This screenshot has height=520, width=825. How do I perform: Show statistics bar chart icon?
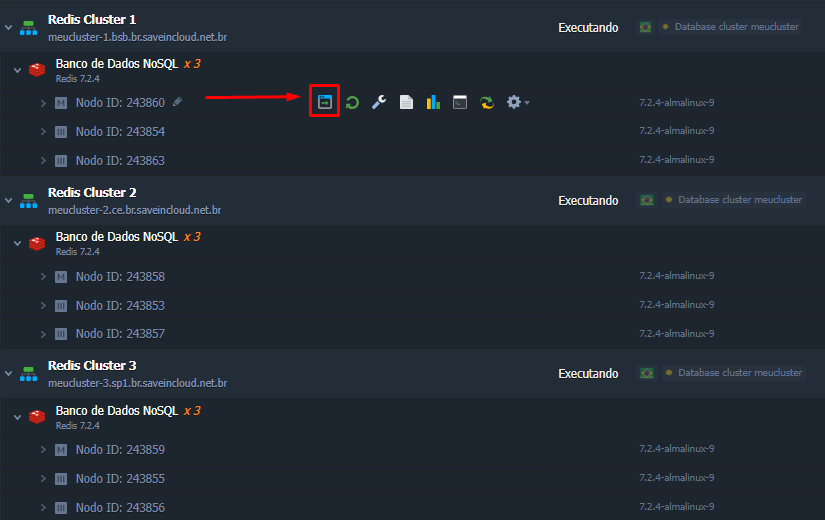pyautogui.click(x=433, y=102)
